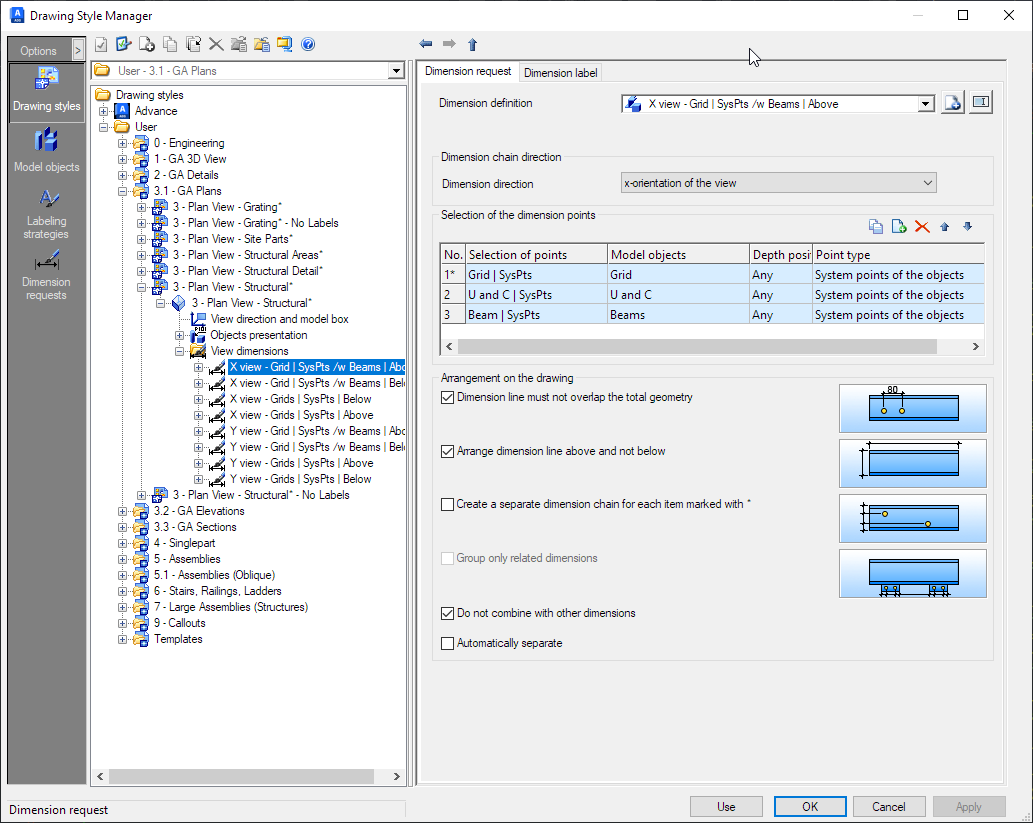This screenshot has width=1033, height=823.
Task: Enable Create a separate dimension chain checkbox
Action: pyautogui.click(x=447, y=504)
